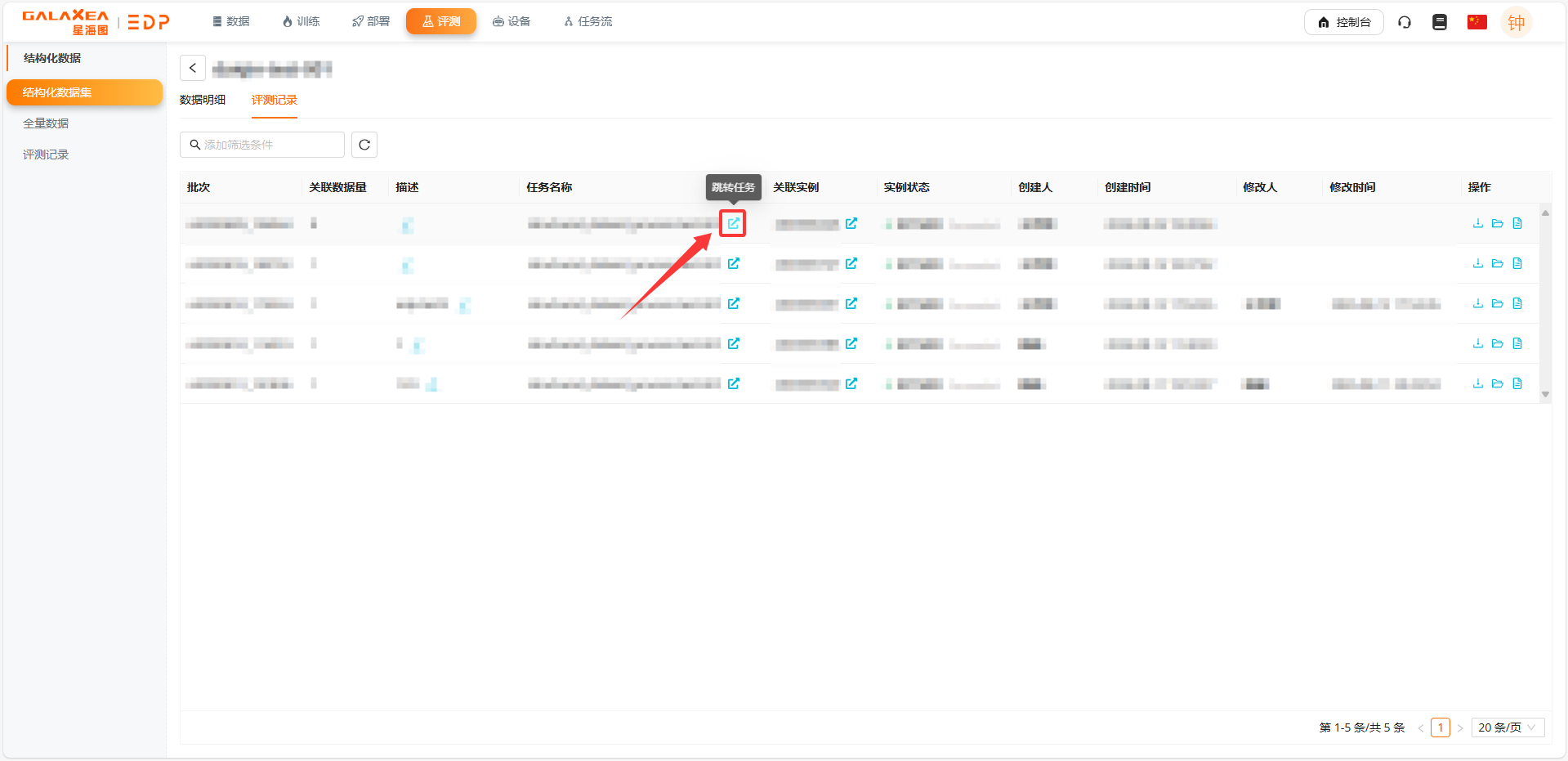Open the linked instance icon in second row
The width and height of the screenshot is (1568, 761).
click(x=851, y=263)
